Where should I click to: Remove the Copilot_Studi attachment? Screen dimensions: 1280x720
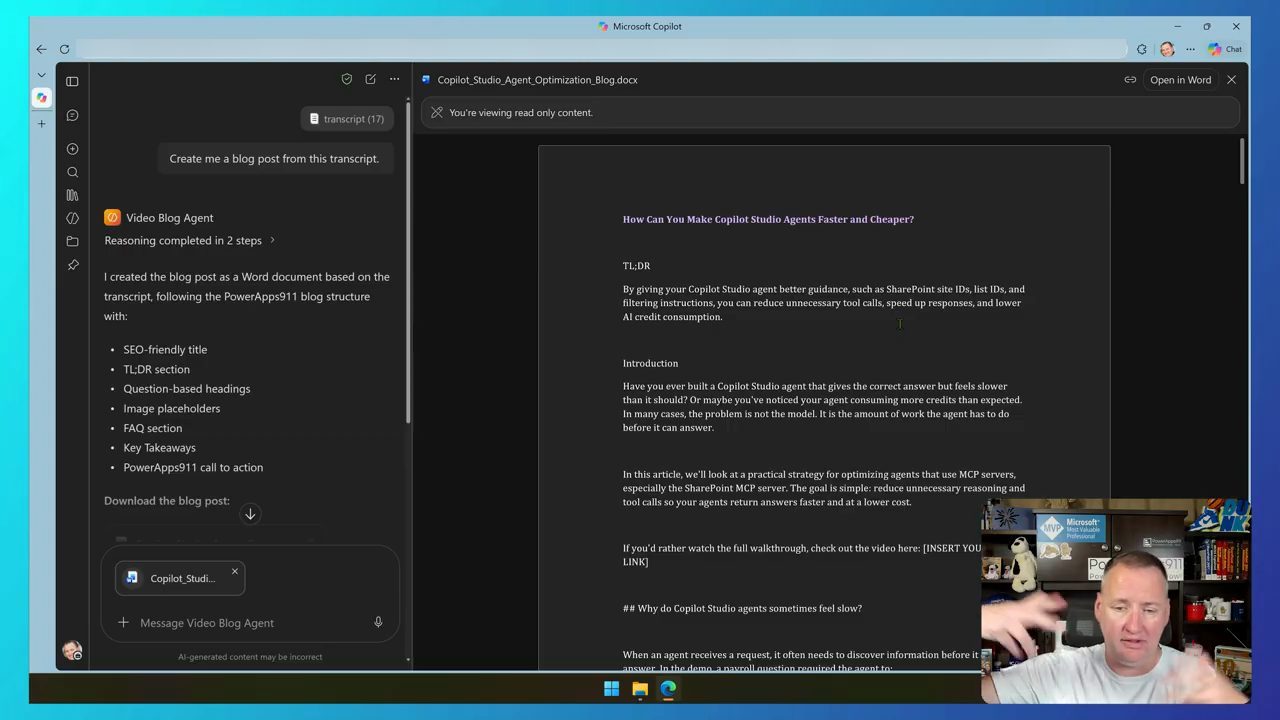click(235, 571)
